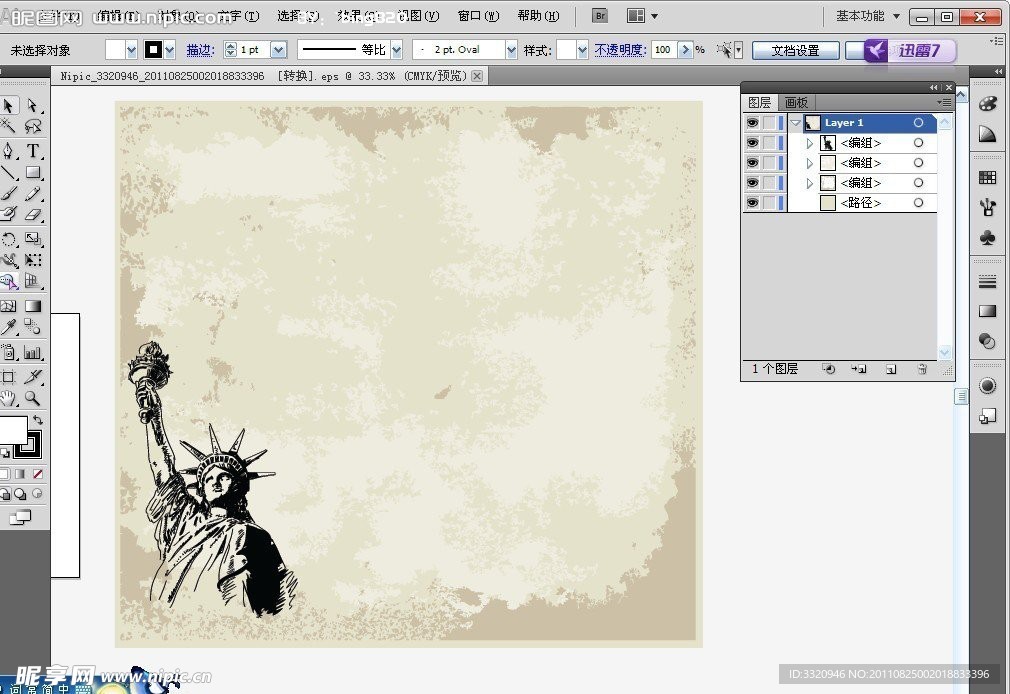Expand the 编组 group with statue thumbnail
1010x694 pixels.
[810, 143]
